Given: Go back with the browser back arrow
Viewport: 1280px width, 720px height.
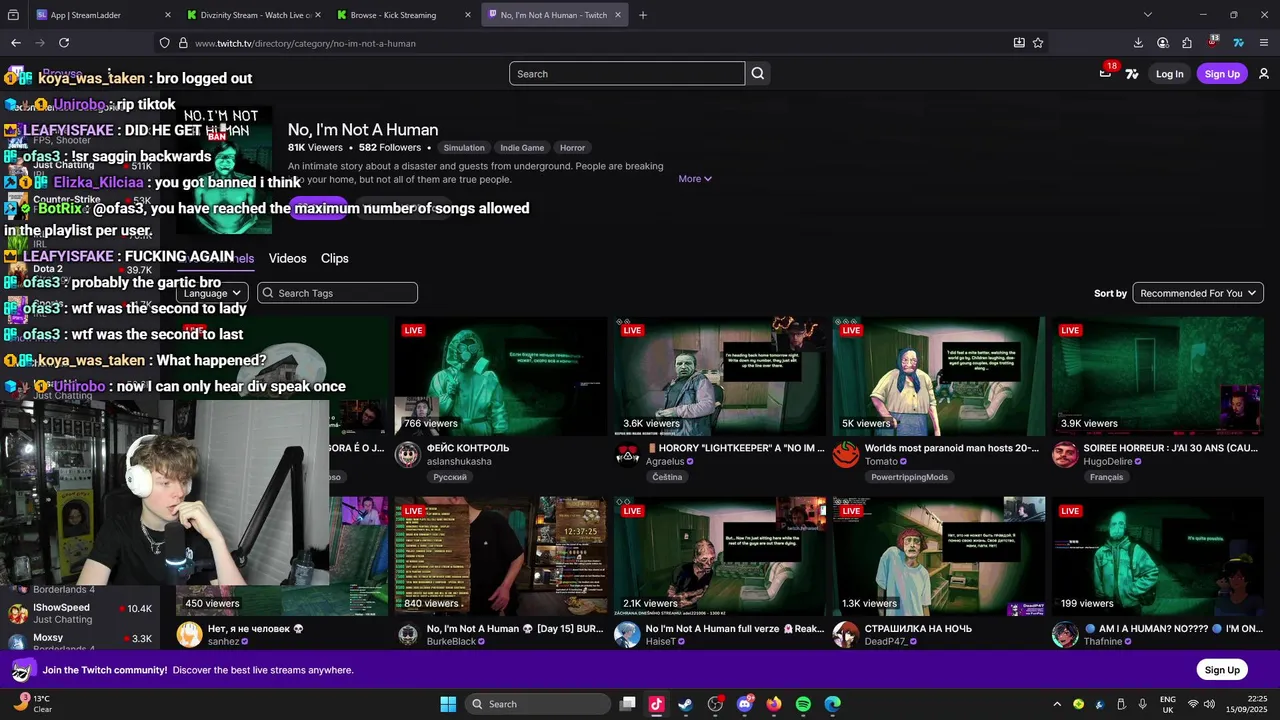Looking at the screenshot, I should [16, 43].
